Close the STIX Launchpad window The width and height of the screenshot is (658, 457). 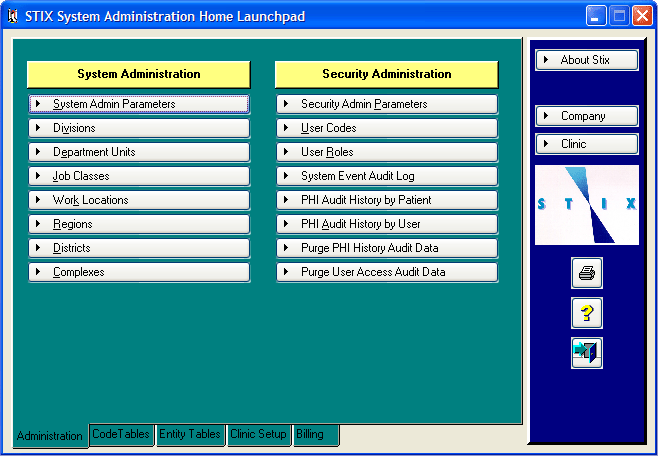click(642, 16)
